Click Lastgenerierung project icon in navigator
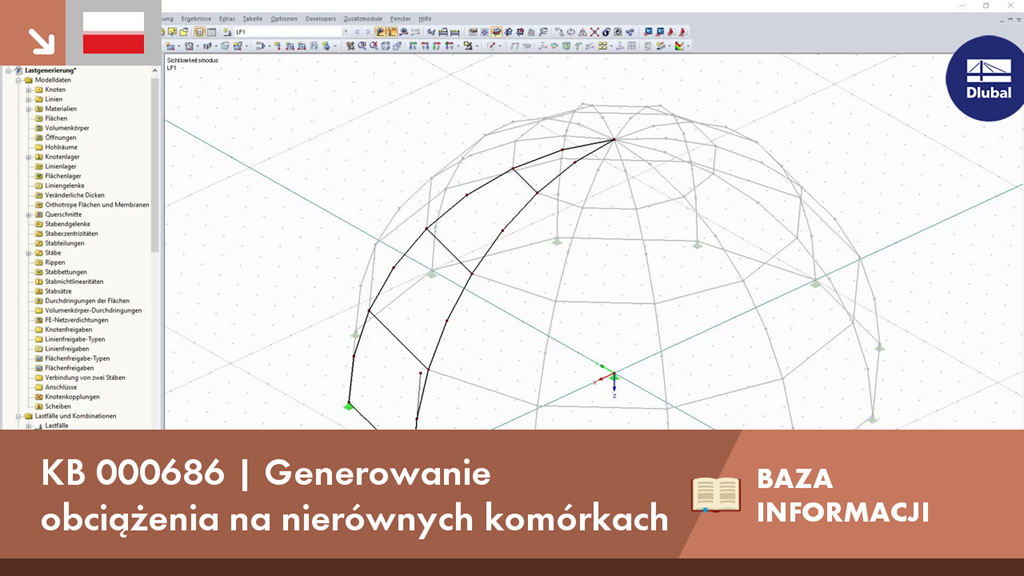 point(18,71)
